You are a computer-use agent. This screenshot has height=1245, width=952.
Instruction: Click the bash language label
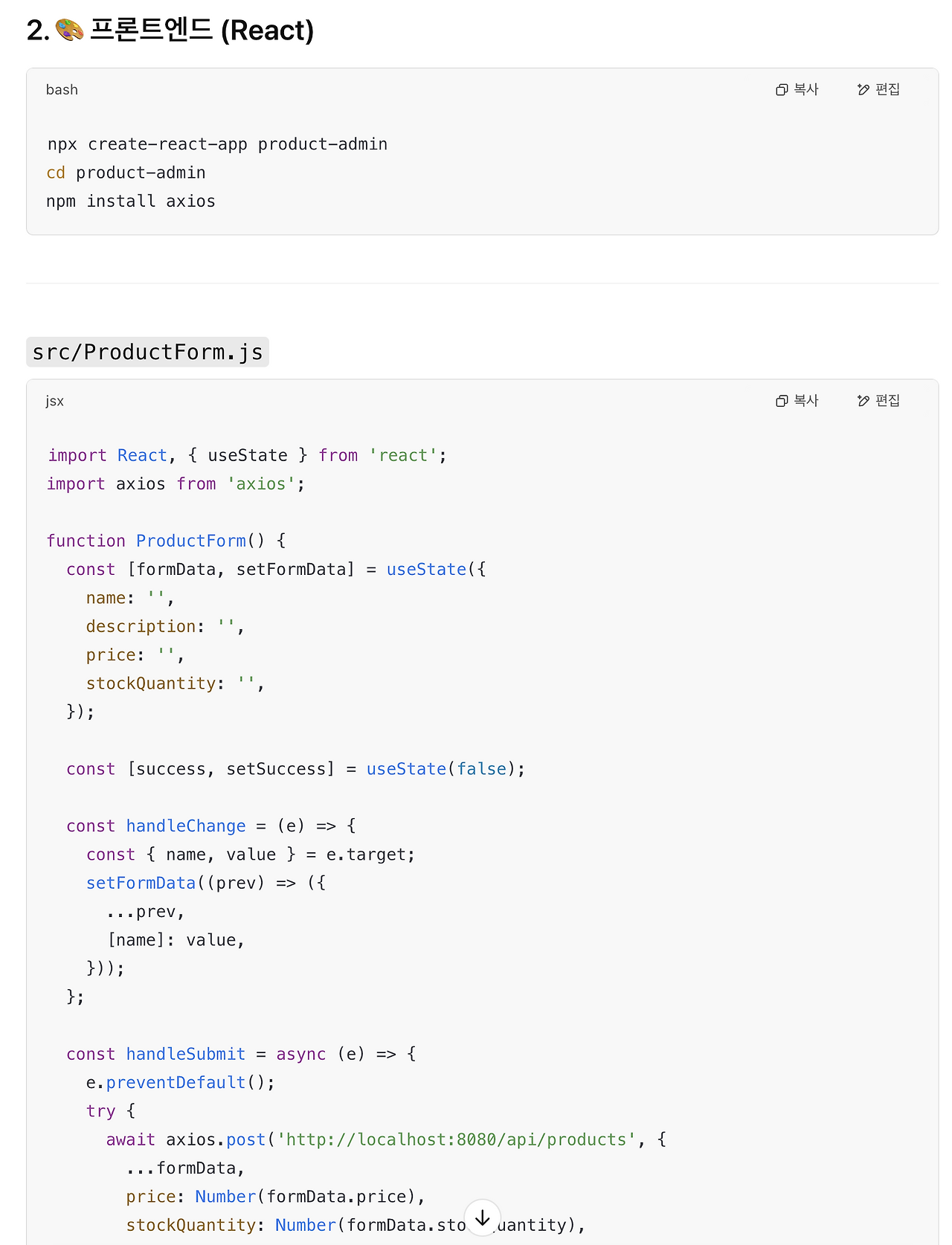(x=62, y=90)
